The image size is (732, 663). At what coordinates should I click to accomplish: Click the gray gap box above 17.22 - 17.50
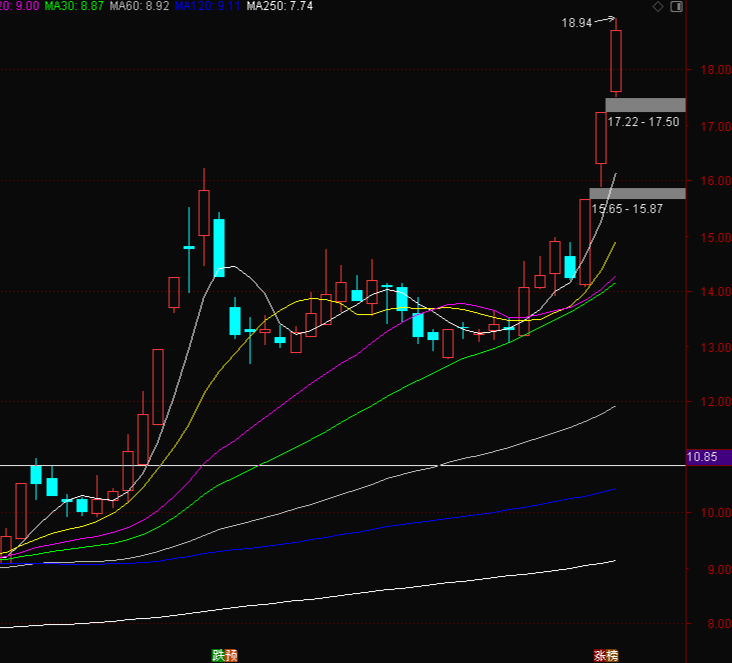(645, 105)
